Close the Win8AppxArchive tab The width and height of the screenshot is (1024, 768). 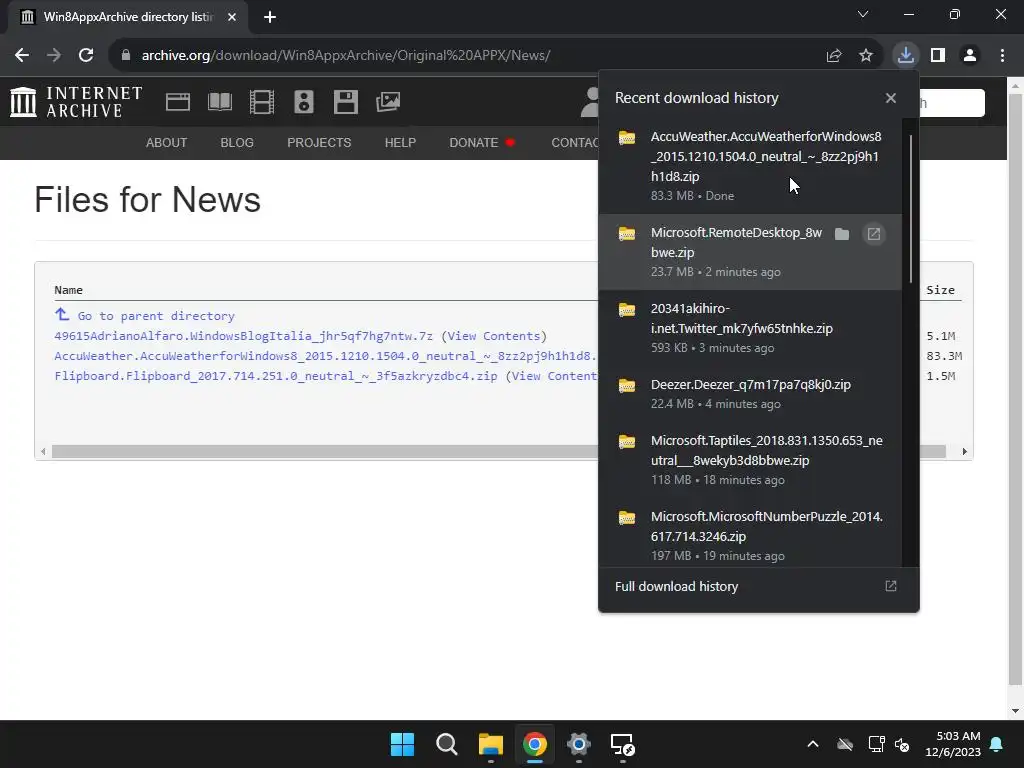click(232, 17)
